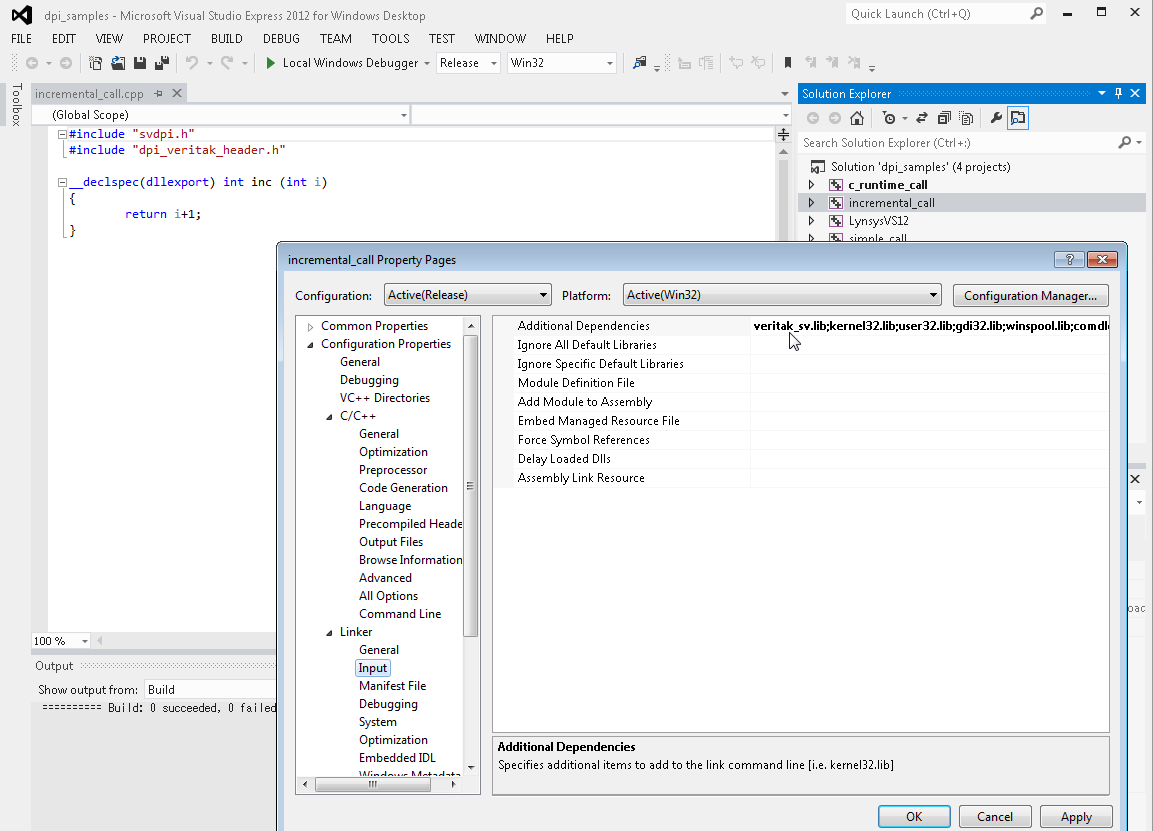Screen dimensions: 1153x831
Task: Collapse the inc function code block
Action: point(63,182)
